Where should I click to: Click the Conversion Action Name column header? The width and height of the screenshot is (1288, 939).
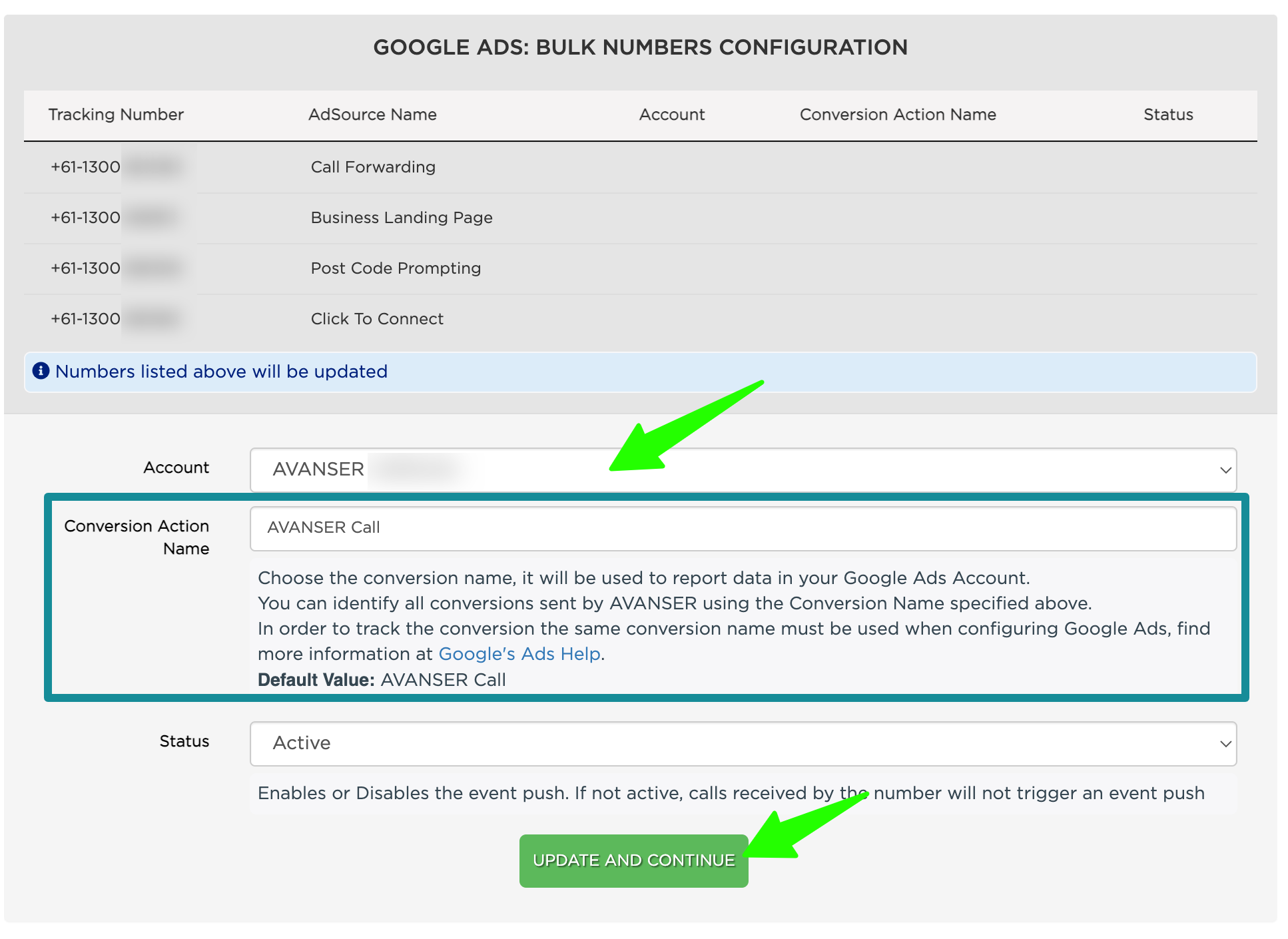click(x=897, y=115)
